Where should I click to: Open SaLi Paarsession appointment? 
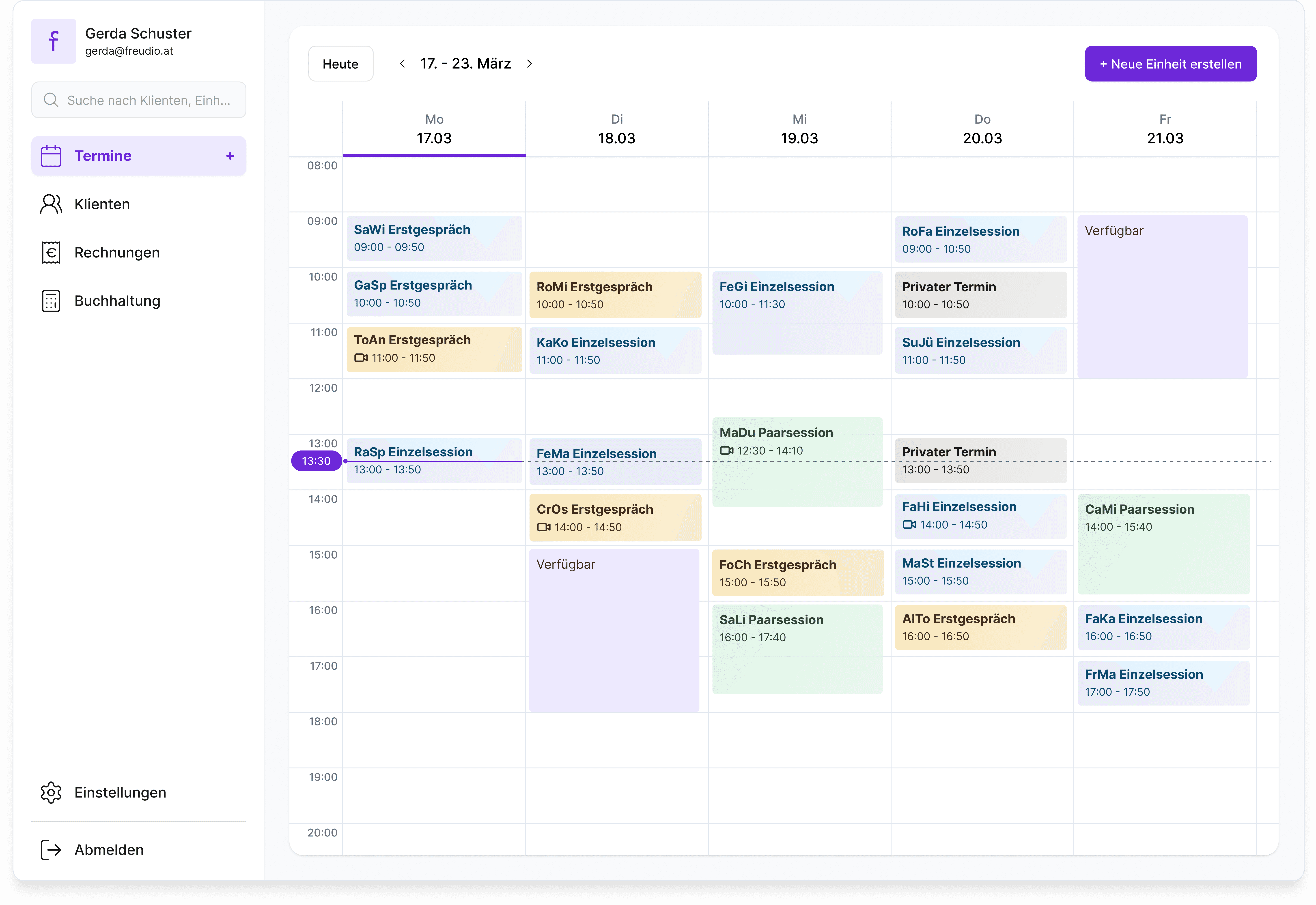click(797, 649)
